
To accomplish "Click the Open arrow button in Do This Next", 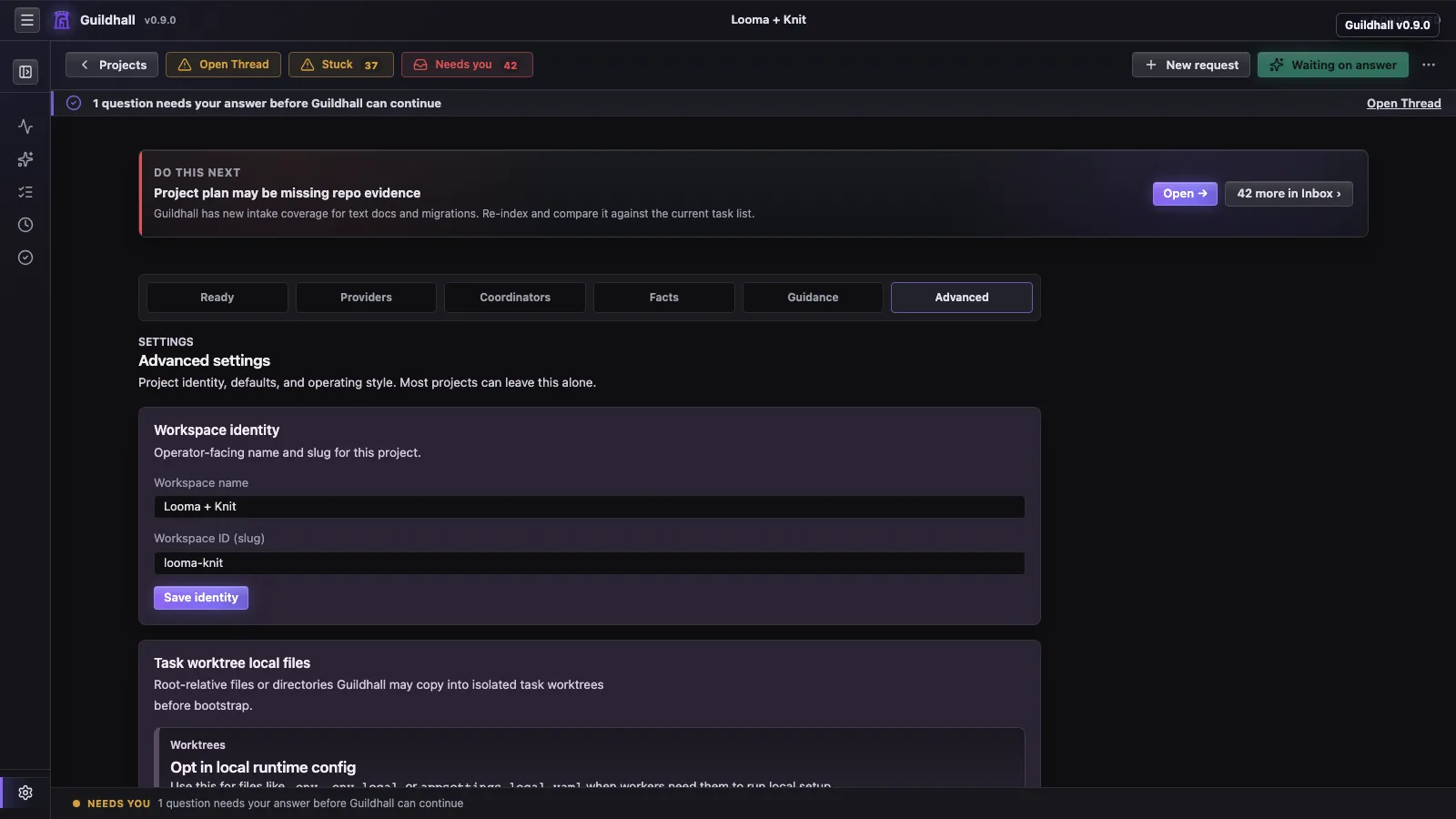I will coord(1185,194).
